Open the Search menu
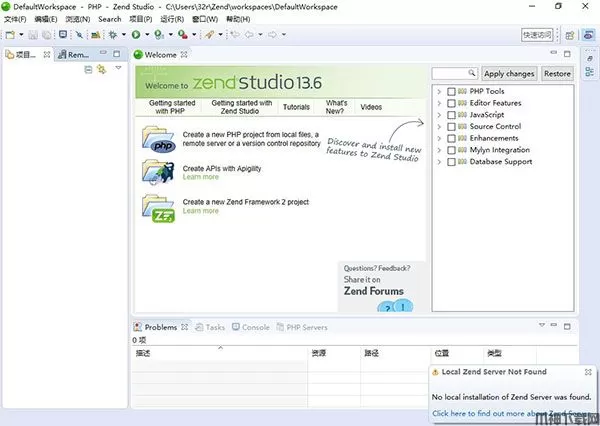Image resolution: width=600 pixels, height=426 pixels. 109,19
